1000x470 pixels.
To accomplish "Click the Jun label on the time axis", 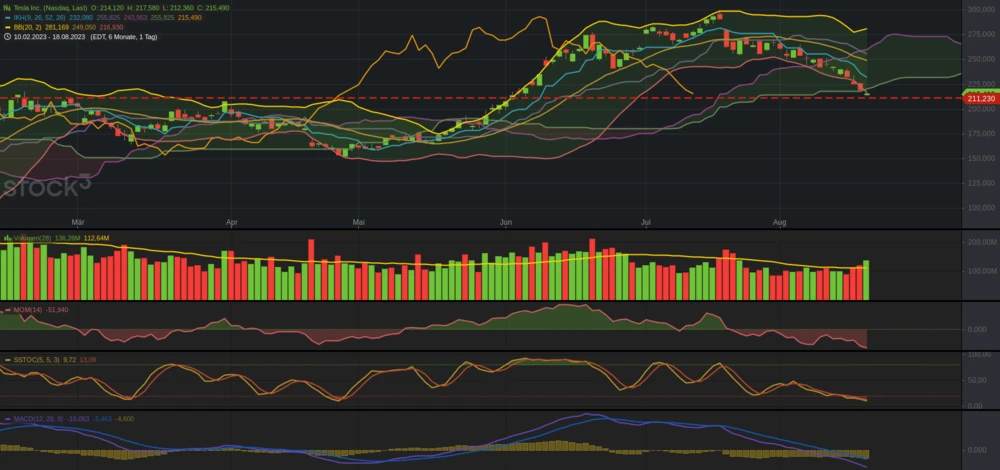I will (x=506, y=223).
